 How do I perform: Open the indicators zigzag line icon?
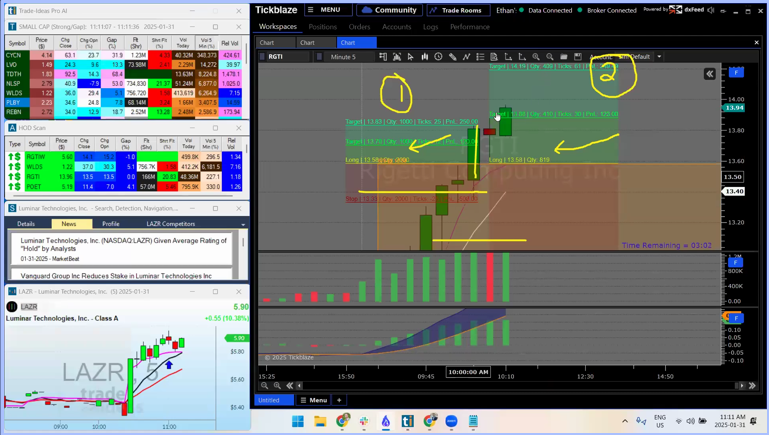(x=466, y=57)
